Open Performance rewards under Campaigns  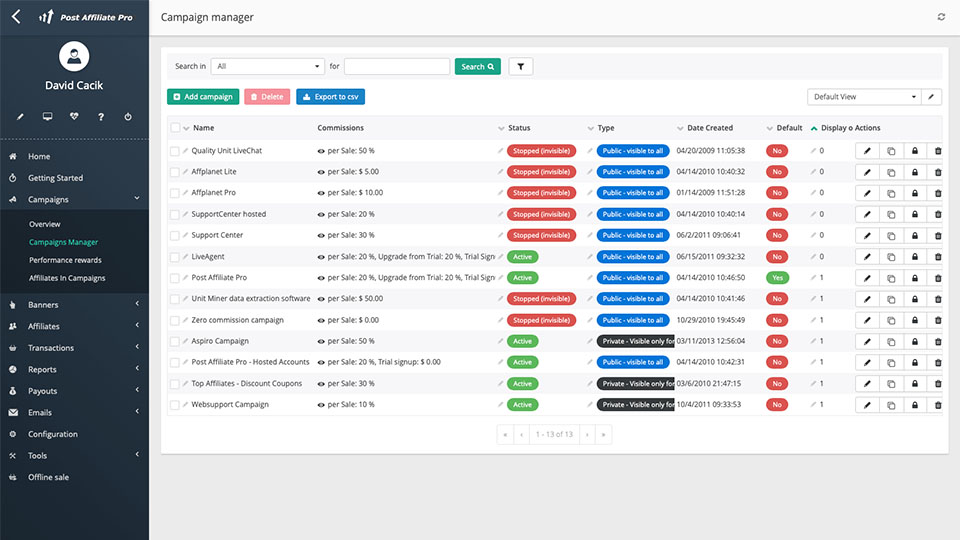[x=65, y=260]
